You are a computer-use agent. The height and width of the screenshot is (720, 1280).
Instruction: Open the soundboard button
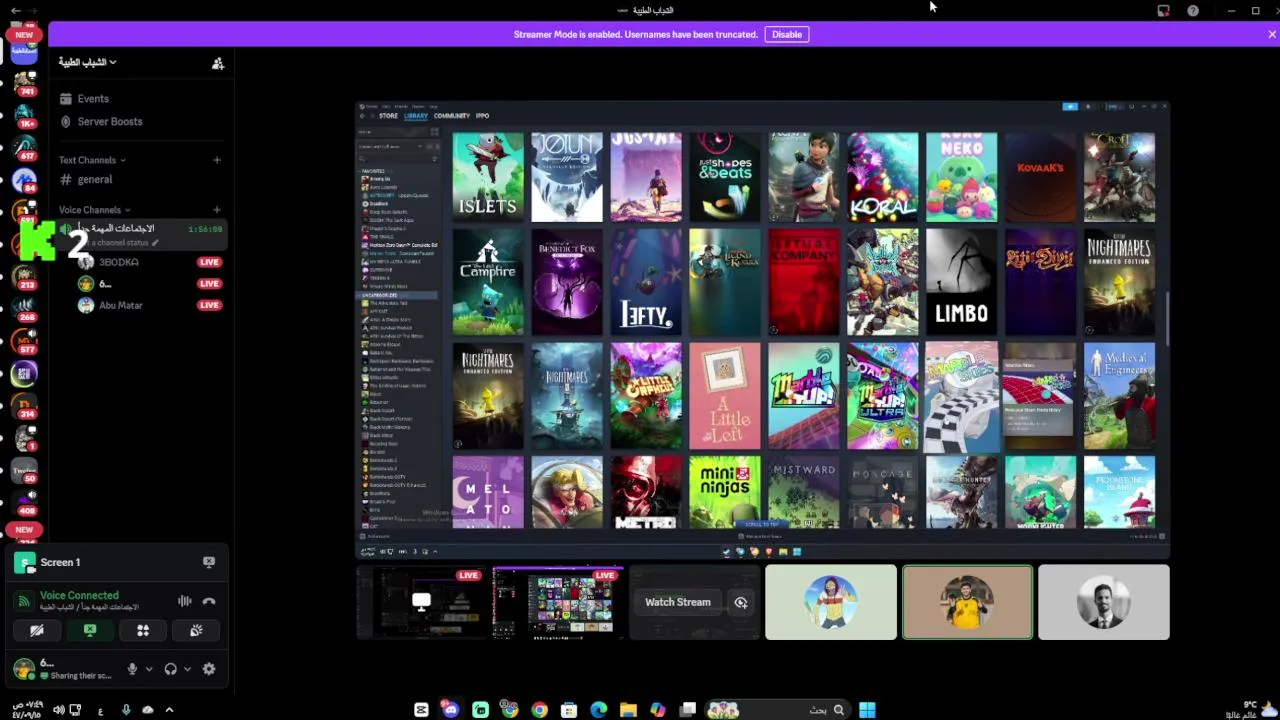click(196, 631)
